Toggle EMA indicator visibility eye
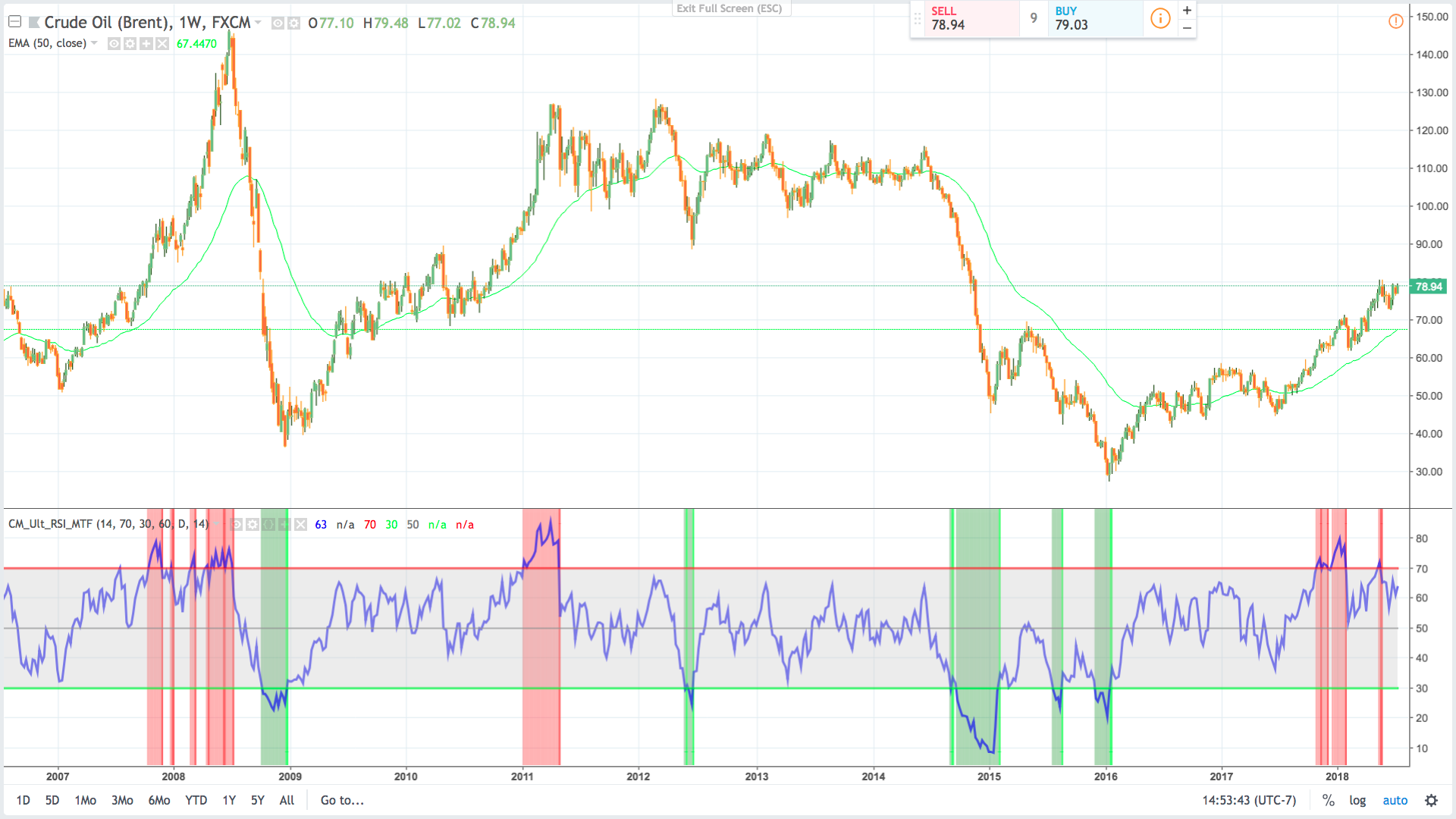The width and height of the screenshot is (1456, 819). point(114,44)
